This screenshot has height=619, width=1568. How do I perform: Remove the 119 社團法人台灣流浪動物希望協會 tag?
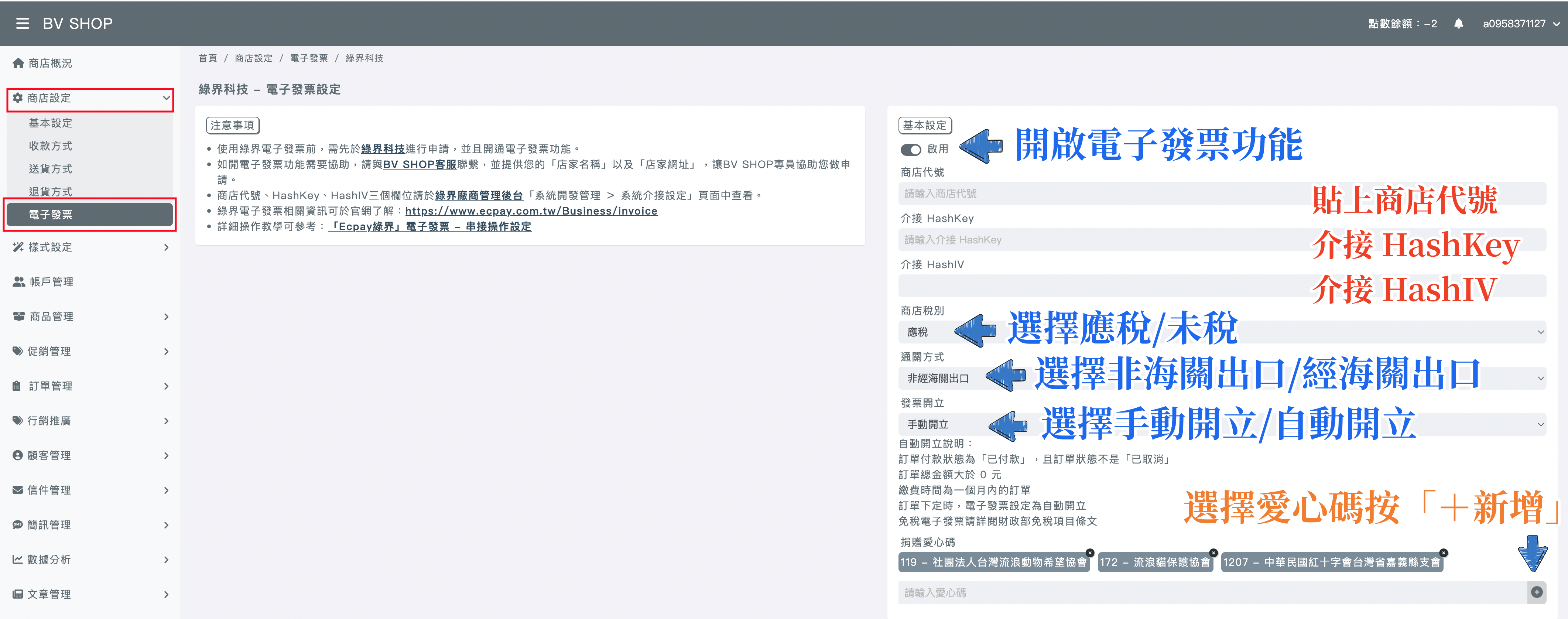click(x=1089, y=553)
